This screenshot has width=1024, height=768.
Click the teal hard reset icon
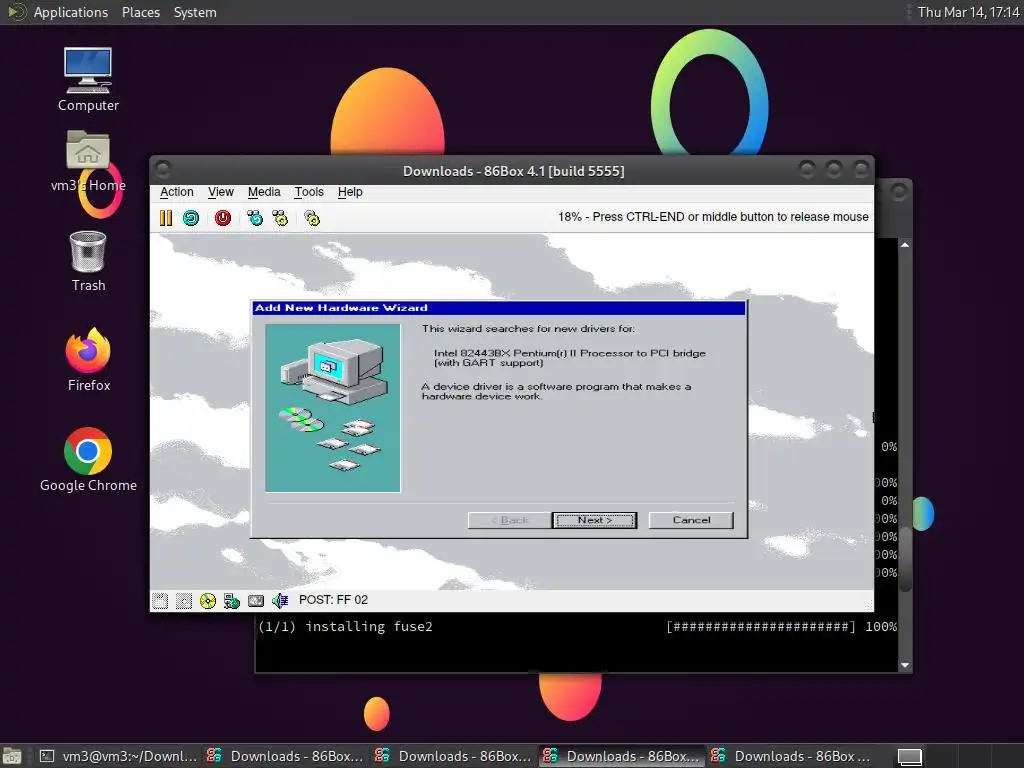(191, 217)
